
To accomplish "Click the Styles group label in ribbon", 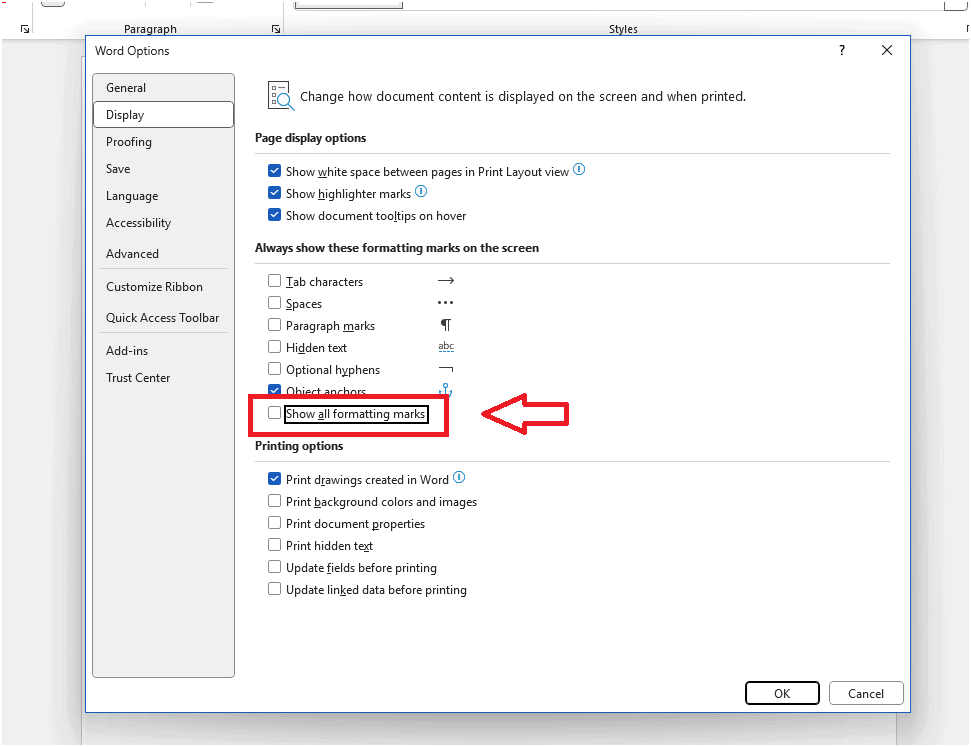I will coord(623,29).
